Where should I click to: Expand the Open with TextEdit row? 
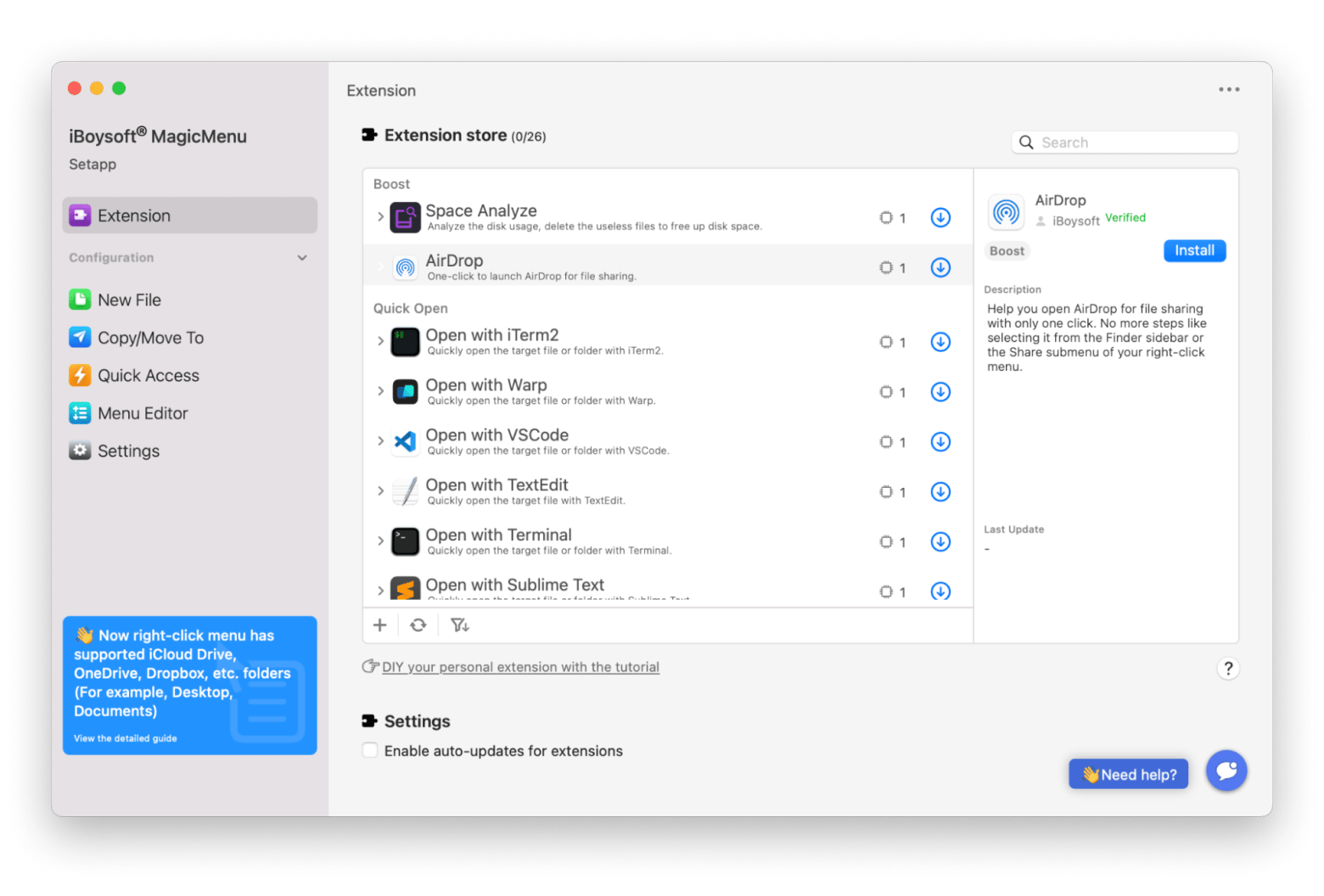(380, 491)
